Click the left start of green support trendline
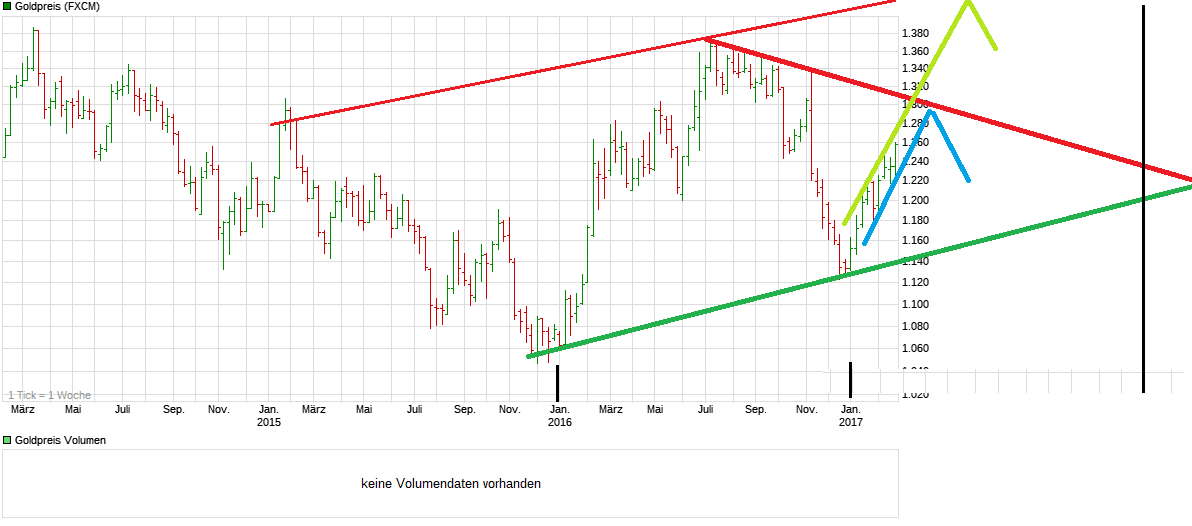 (x=529, y=356)
